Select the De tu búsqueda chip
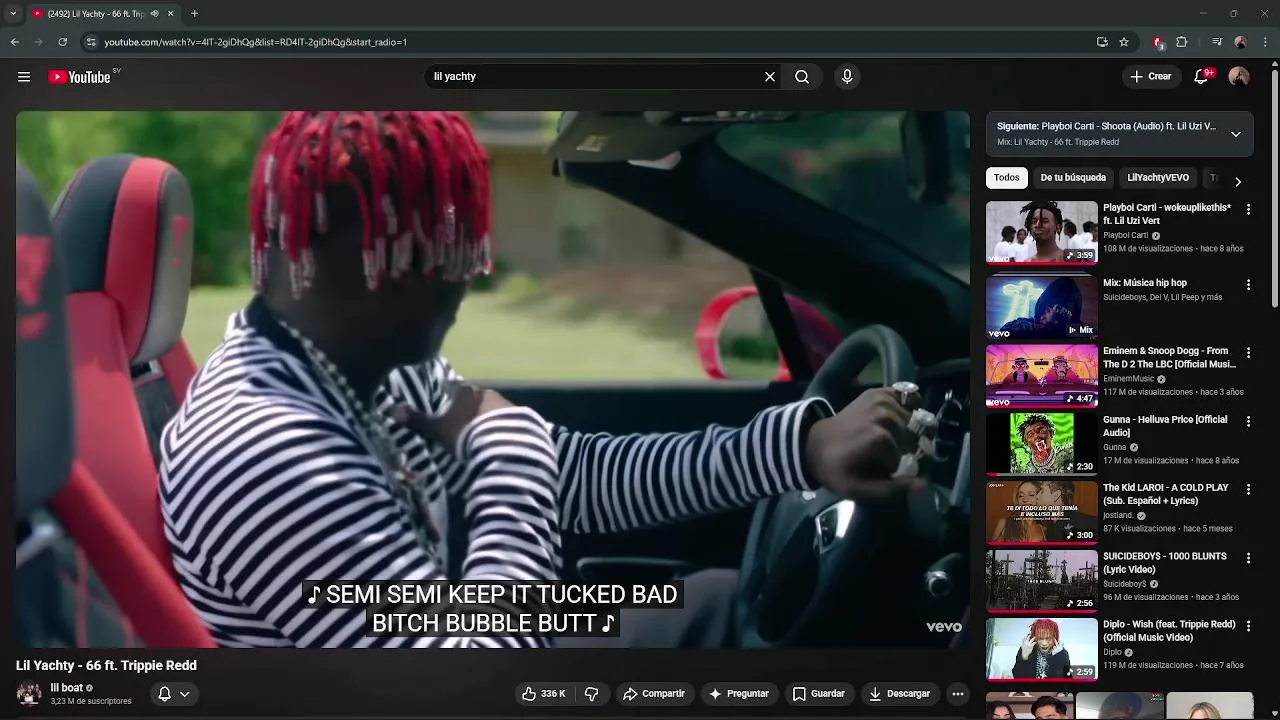 pyautogui.click(x=1073, y=178)
